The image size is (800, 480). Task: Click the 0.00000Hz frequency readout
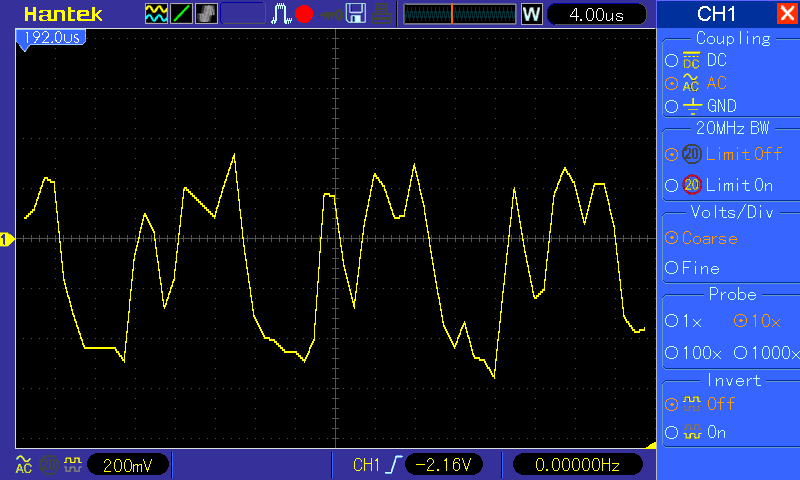click(577, 465)
